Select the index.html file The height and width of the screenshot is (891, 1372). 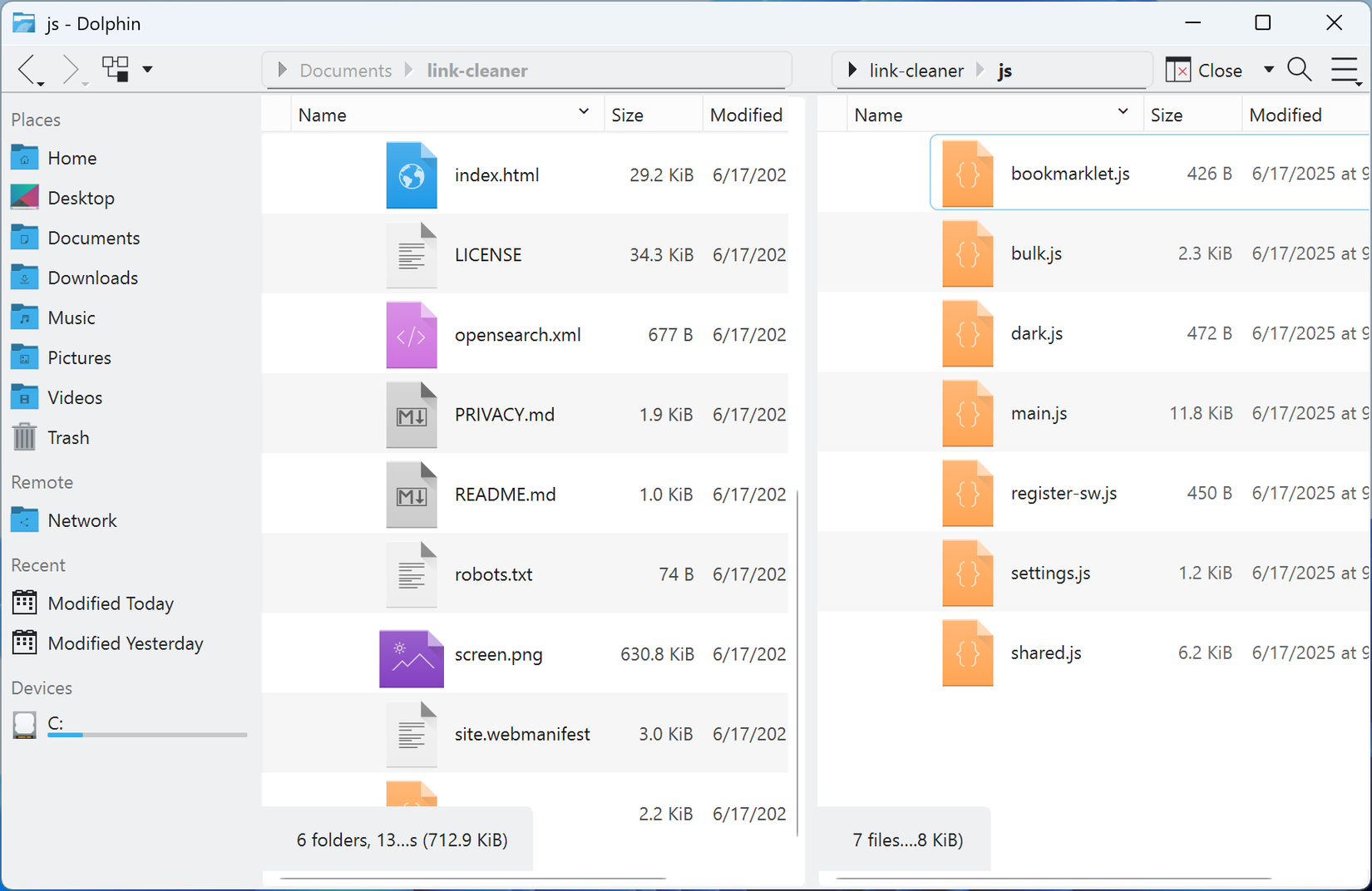pyautogui.click(x=496, y=175)
